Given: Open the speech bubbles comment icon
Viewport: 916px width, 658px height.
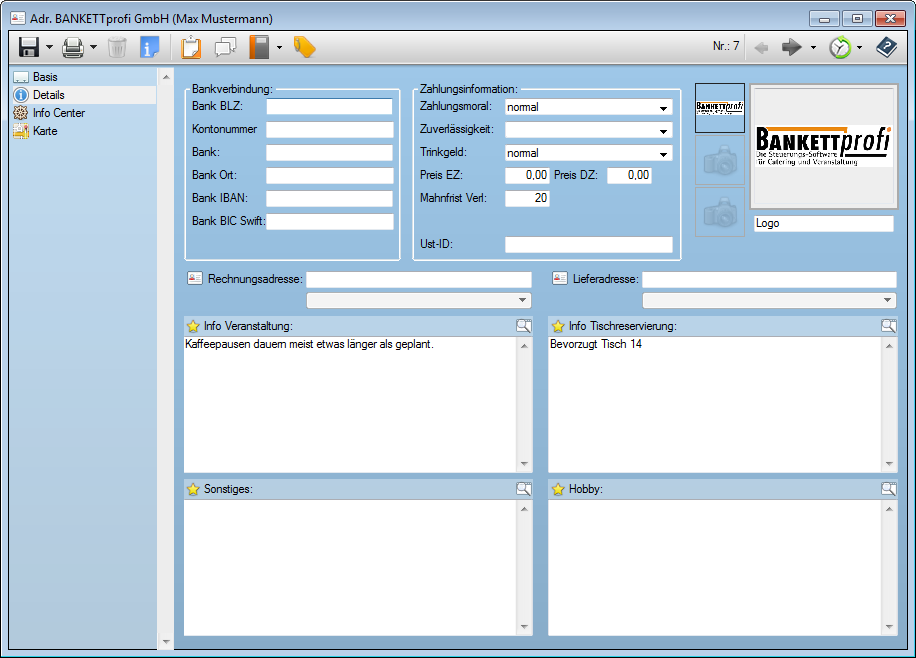Looking at the screenshot, I should 225,47.
